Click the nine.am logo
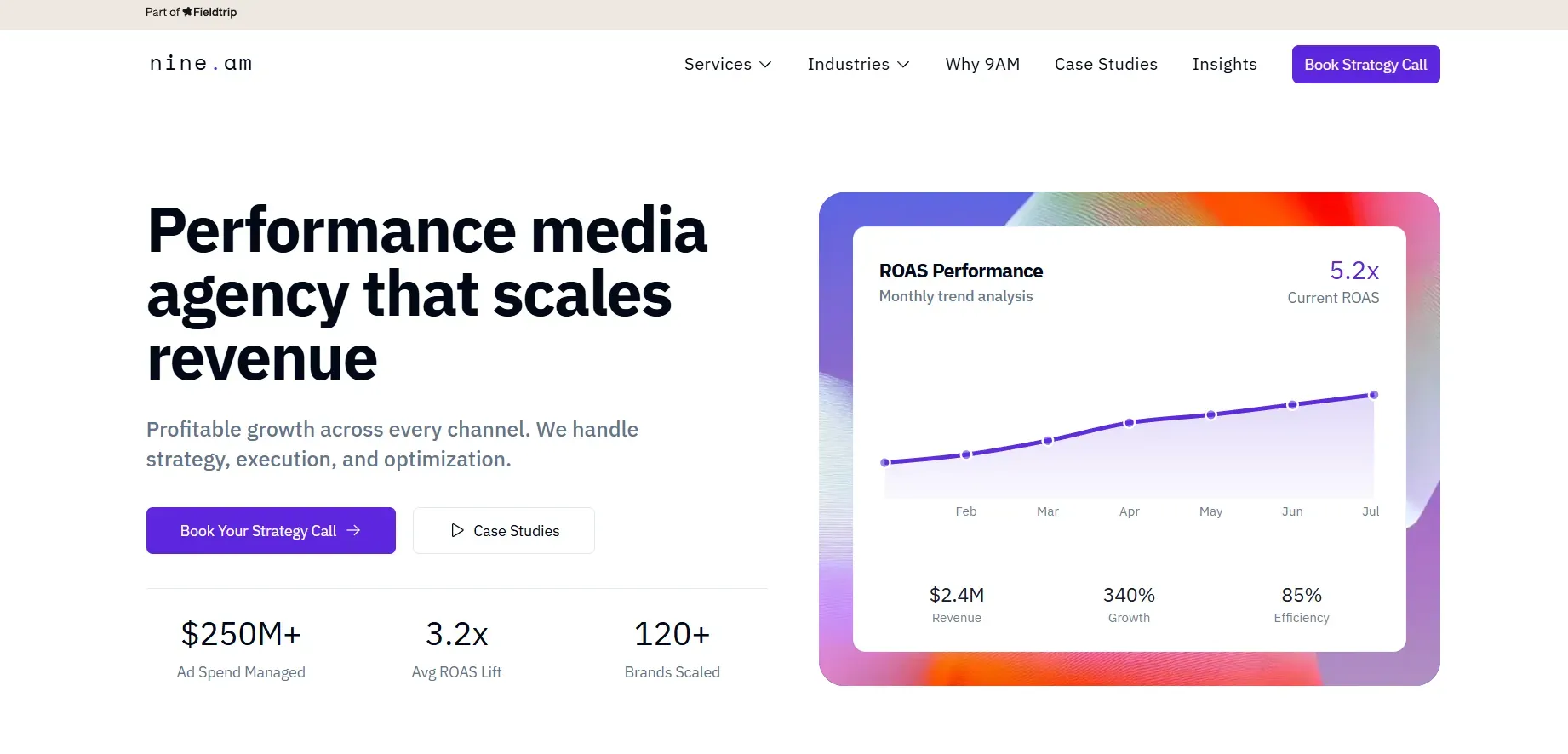 [x=201, y=63]
